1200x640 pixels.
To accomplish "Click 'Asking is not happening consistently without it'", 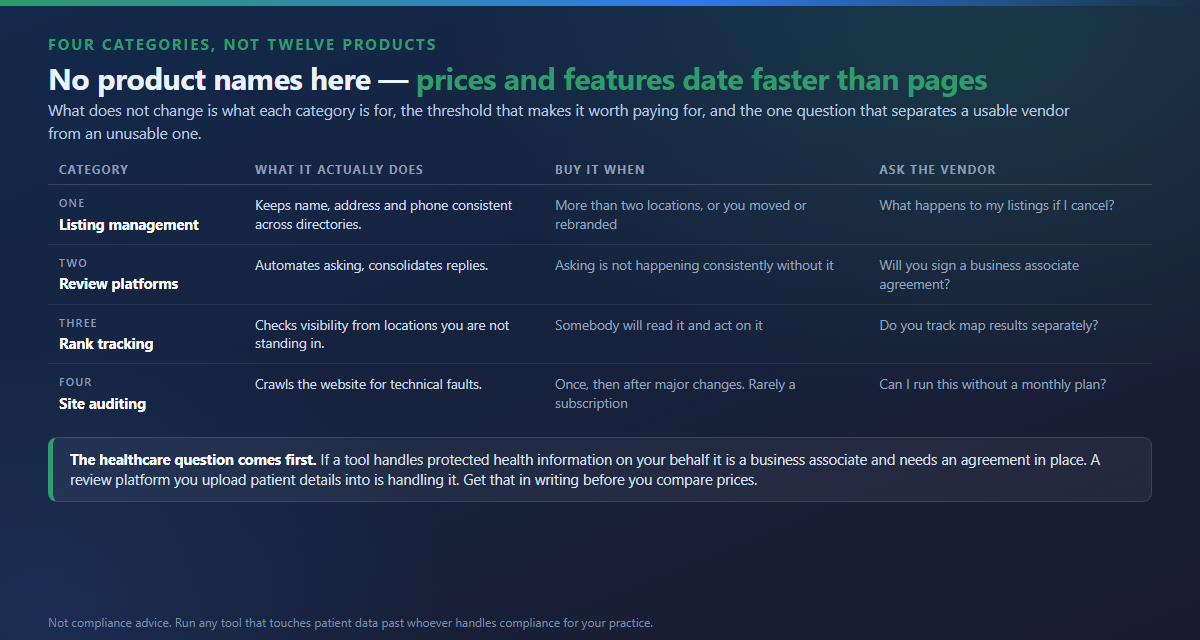I will [694, 265].
